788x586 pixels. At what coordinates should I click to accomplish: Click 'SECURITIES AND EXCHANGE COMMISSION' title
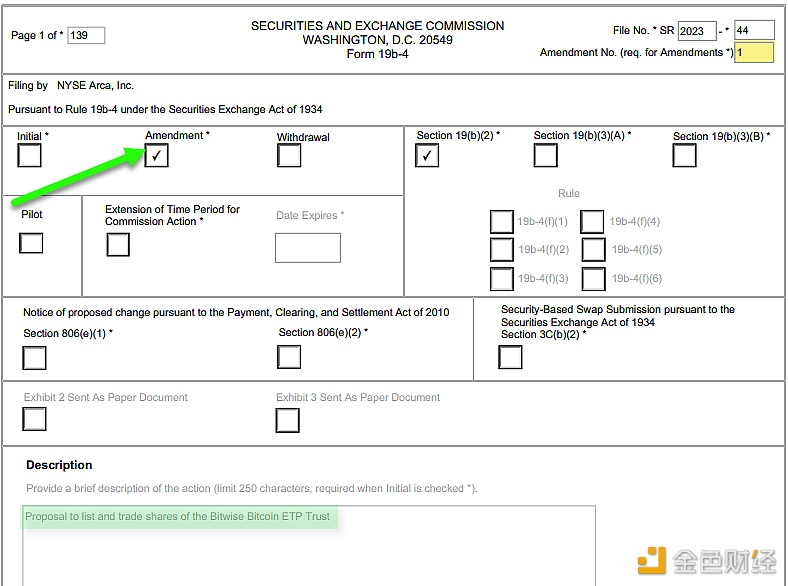pyautogui.click(x=377, y=26)
